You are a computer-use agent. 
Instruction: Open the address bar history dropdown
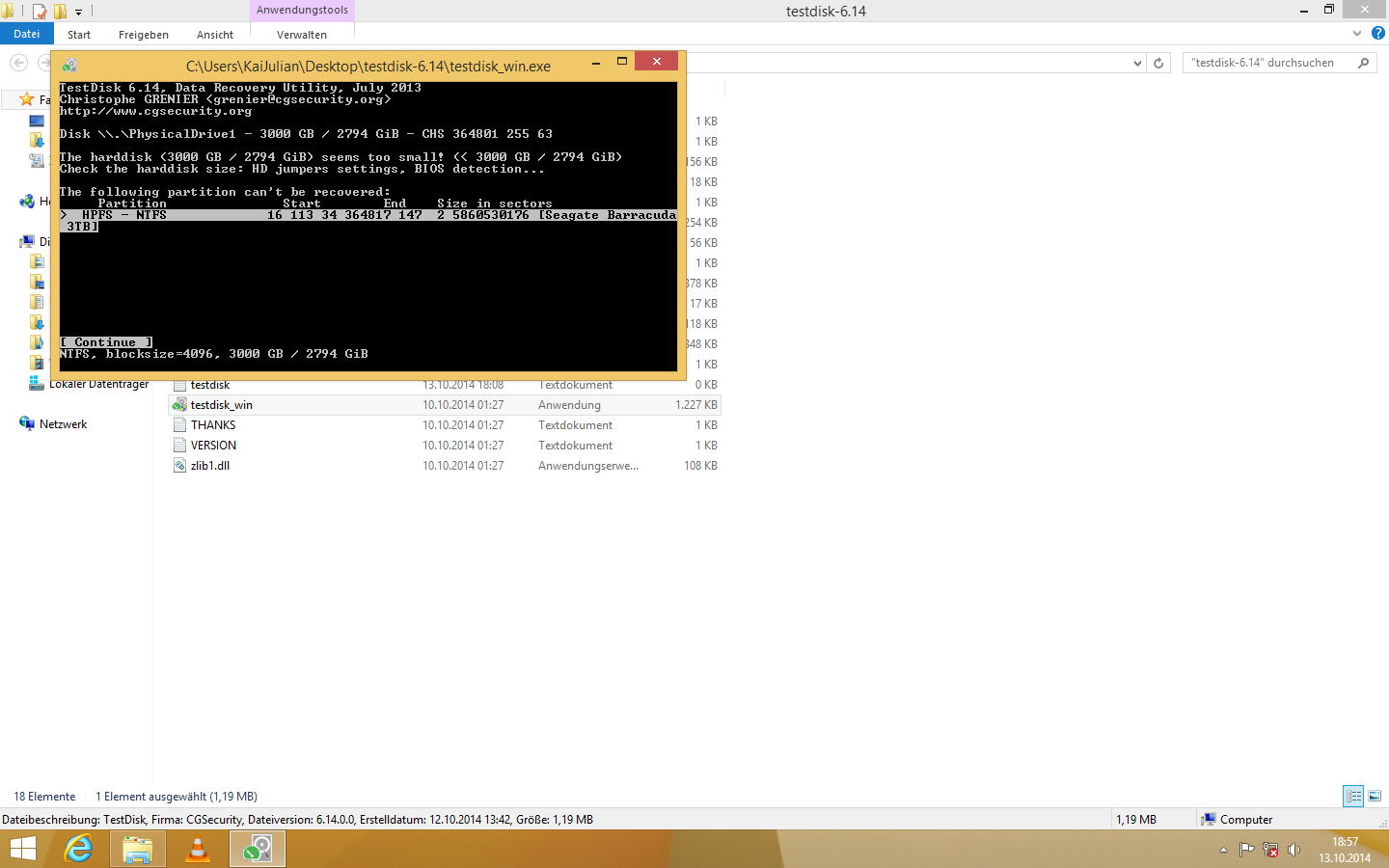1137,63
